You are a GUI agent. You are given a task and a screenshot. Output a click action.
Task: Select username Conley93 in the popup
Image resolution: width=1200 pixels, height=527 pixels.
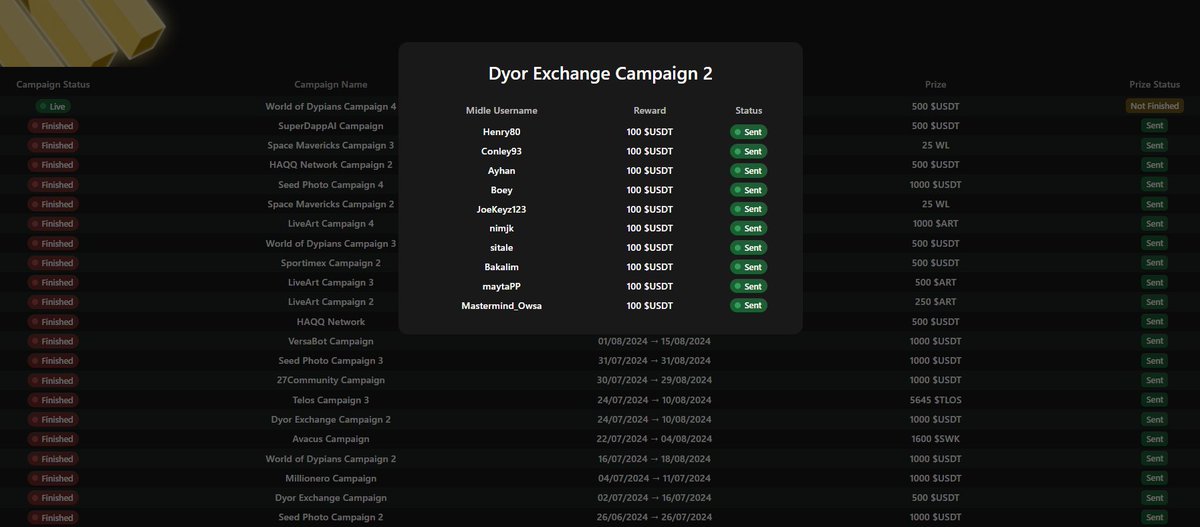pos(502,151)
